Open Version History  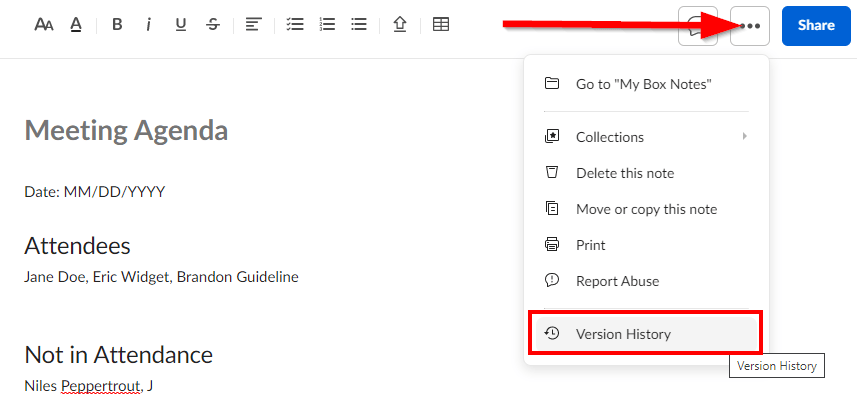(x=646, y=334)
